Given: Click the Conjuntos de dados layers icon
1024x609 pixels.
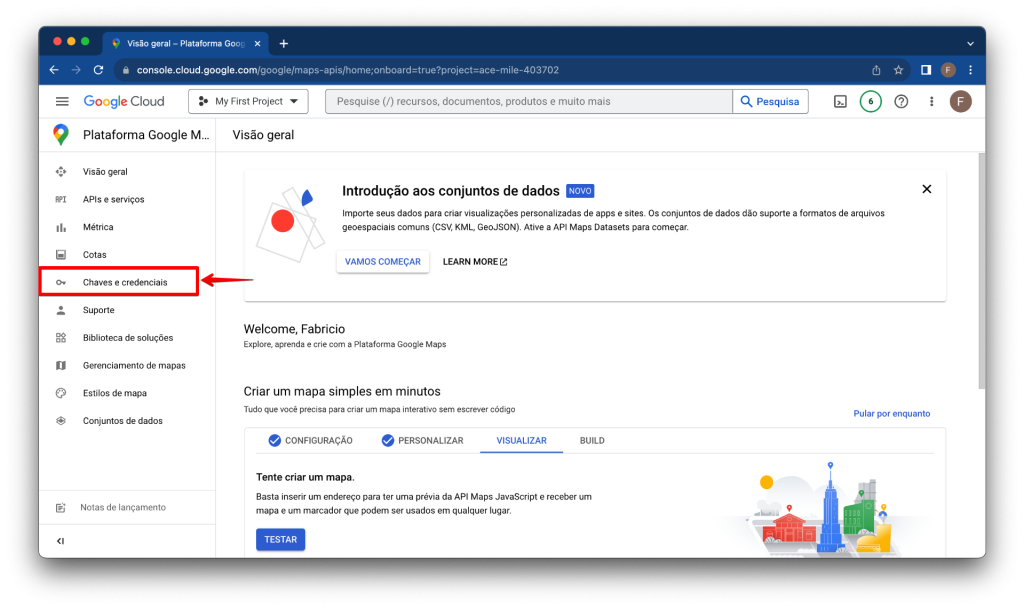Looking at the screenshot, I should pos(61,421).
